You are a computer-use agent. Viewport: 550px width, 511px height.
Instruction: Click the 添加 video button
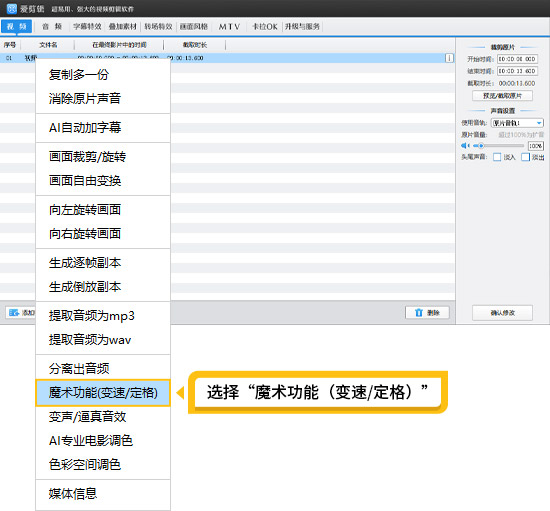tap(20, 312)
